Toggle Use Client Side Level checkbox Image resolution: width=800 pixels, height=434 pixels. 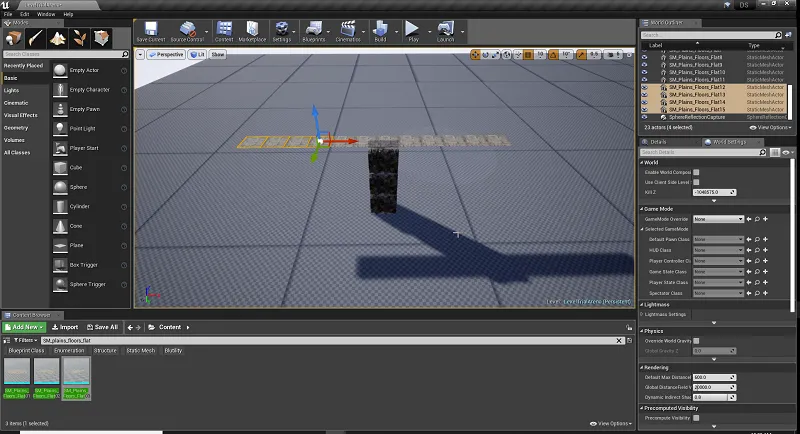[696, 182]
